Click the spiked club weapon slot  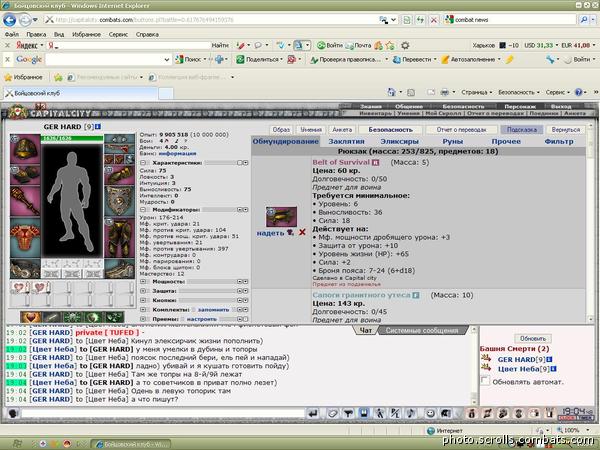tap(25, 202)
